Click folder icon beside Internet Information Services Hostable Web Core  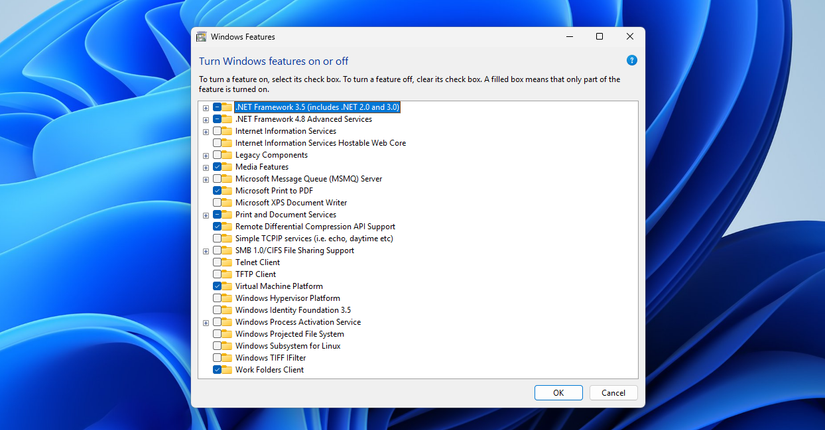click(227, 143)
